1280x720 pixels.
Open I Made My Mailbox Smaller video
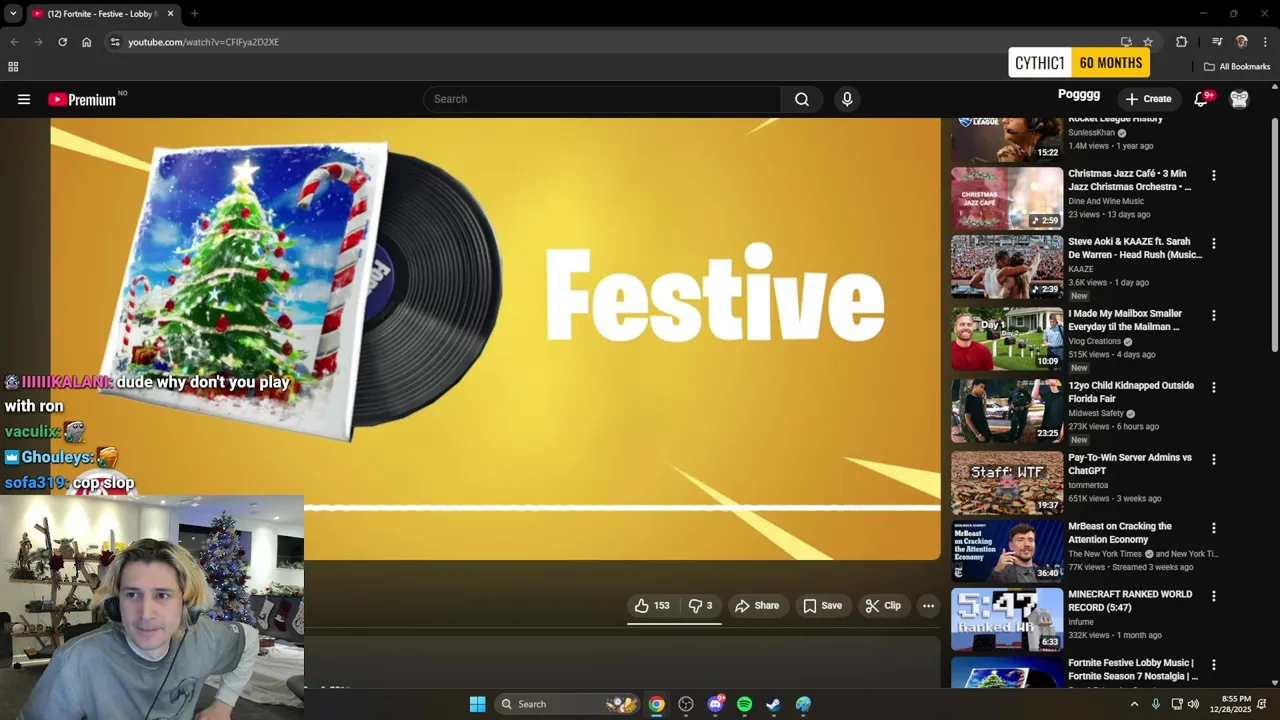coord(1125,320)
